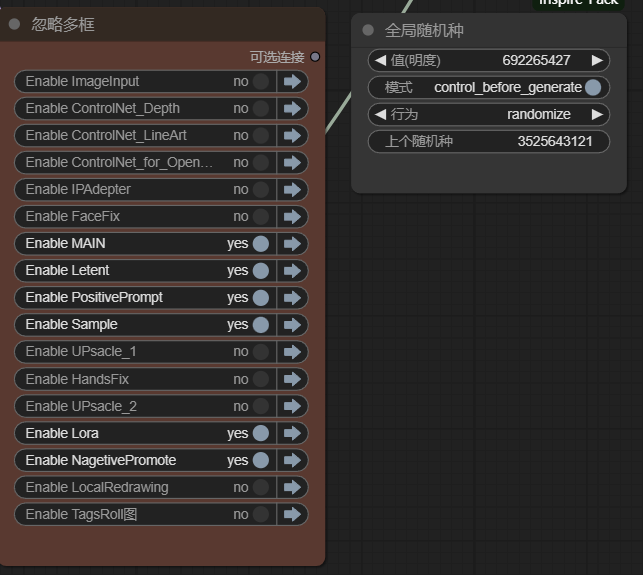Click the 可选连接 output connector dot
The width and height of the screenshot is (643, 575).
click(x=316, y=57)
